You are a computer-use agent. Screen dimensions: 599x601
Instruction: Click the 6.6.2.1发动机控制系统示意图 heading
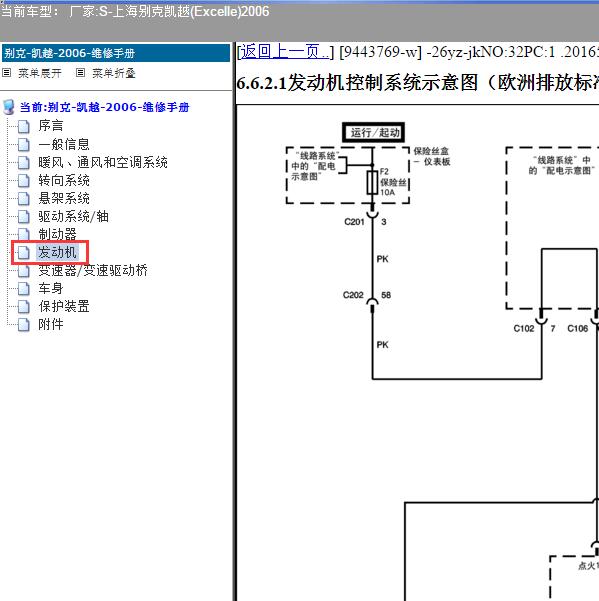tap(417, 82)
